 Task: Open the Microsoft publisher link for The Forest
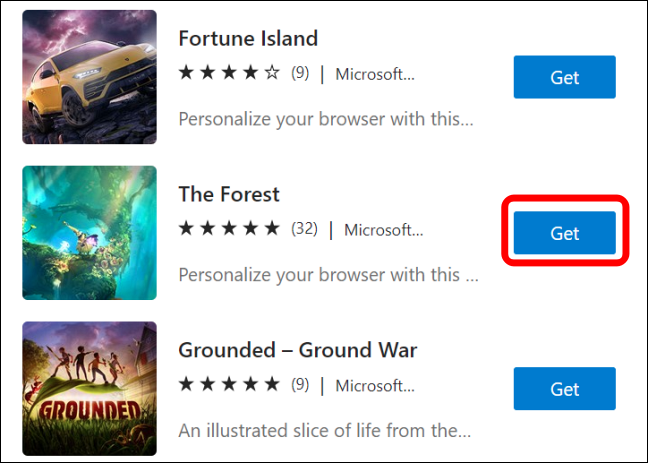point(383,229)
